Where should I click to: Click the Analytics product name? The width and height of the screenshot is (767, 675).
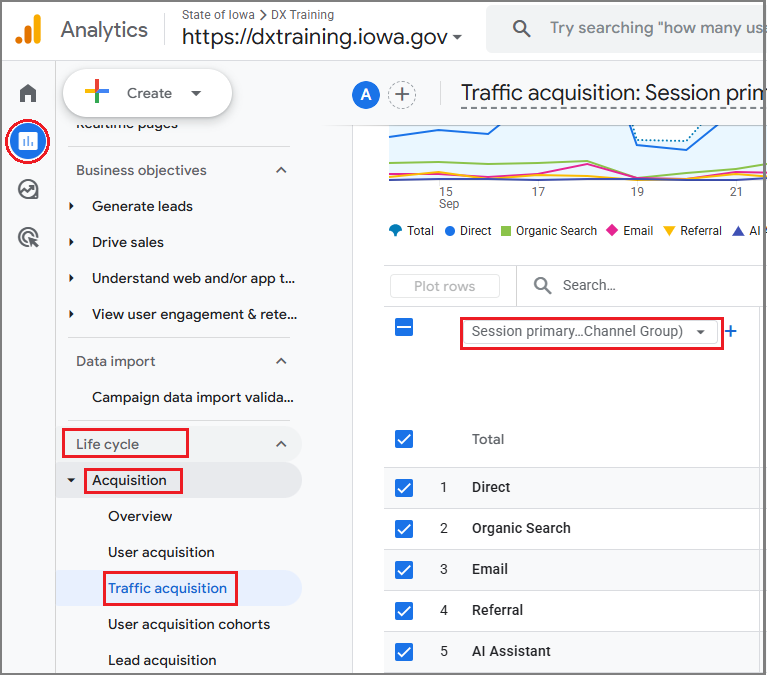click(x=104, y=30)
